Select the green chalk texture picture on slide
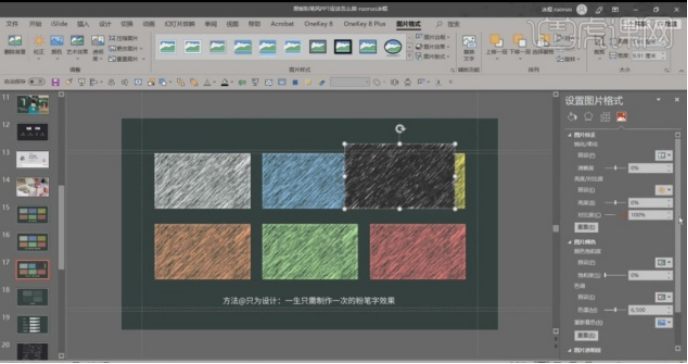688x364 pixels. pyautogui.click(x=310, y=252)
